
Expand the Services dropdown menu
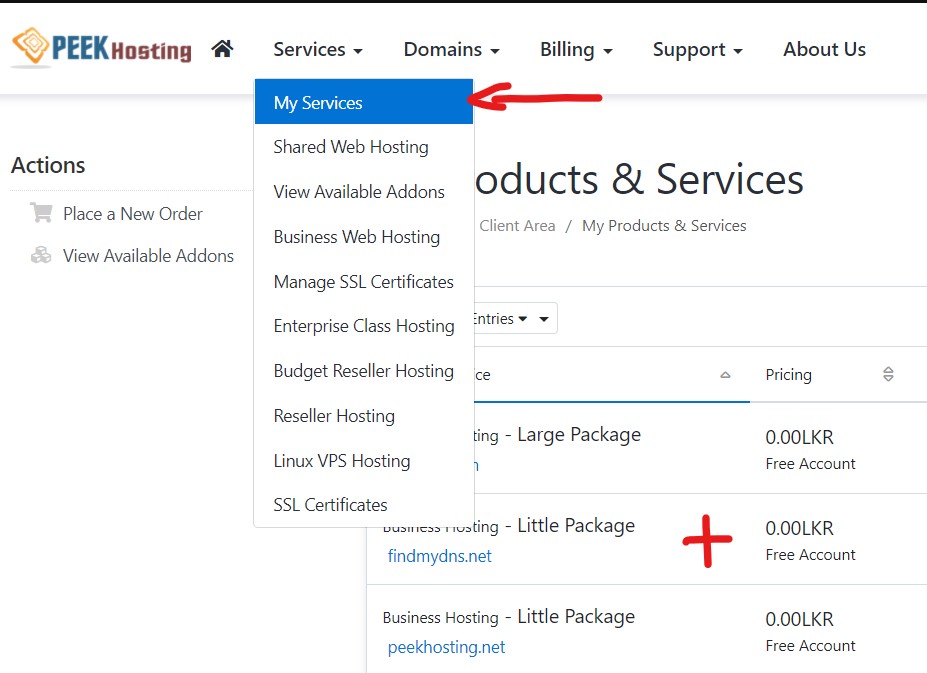tap(317, 49)
